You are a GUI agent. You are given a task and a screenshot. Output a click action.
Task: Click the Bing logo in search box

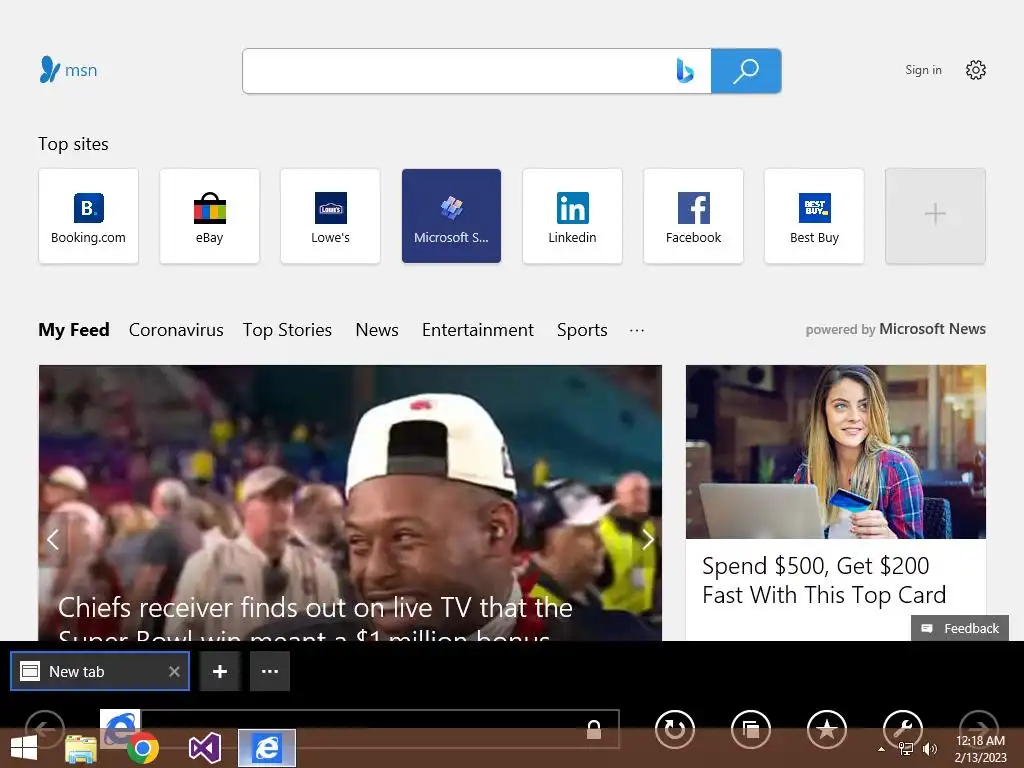684,71
